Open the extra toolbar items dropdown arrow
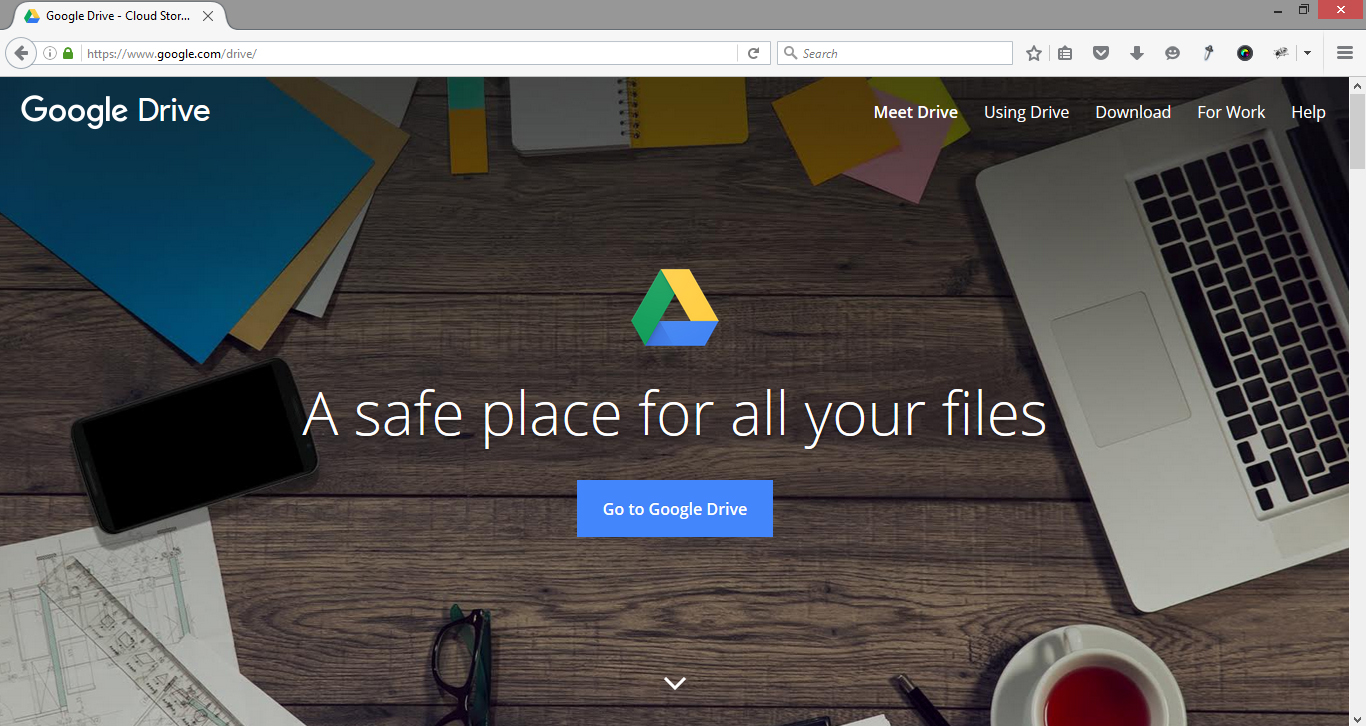Image resolution: width=1366 pixels, height=726 pixels. 1307,52
